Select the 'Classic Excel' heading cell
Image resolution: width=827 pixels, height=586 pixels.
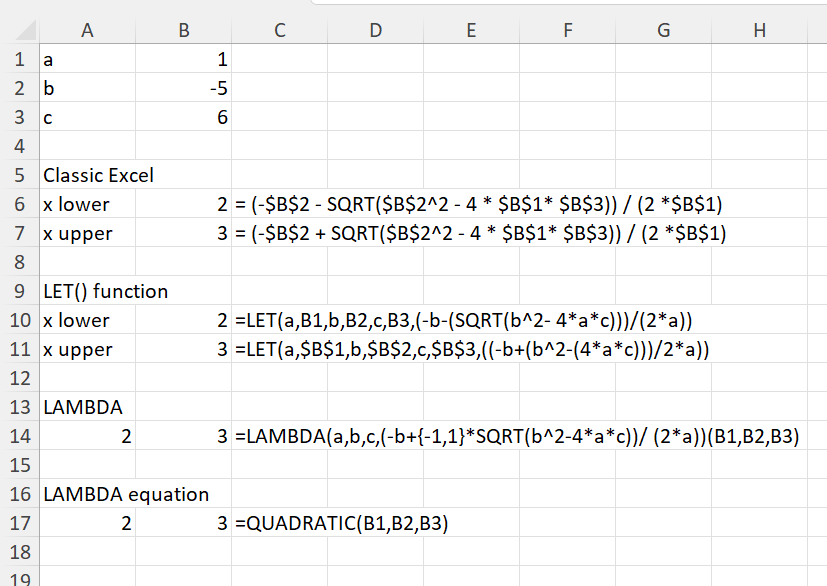98,176
